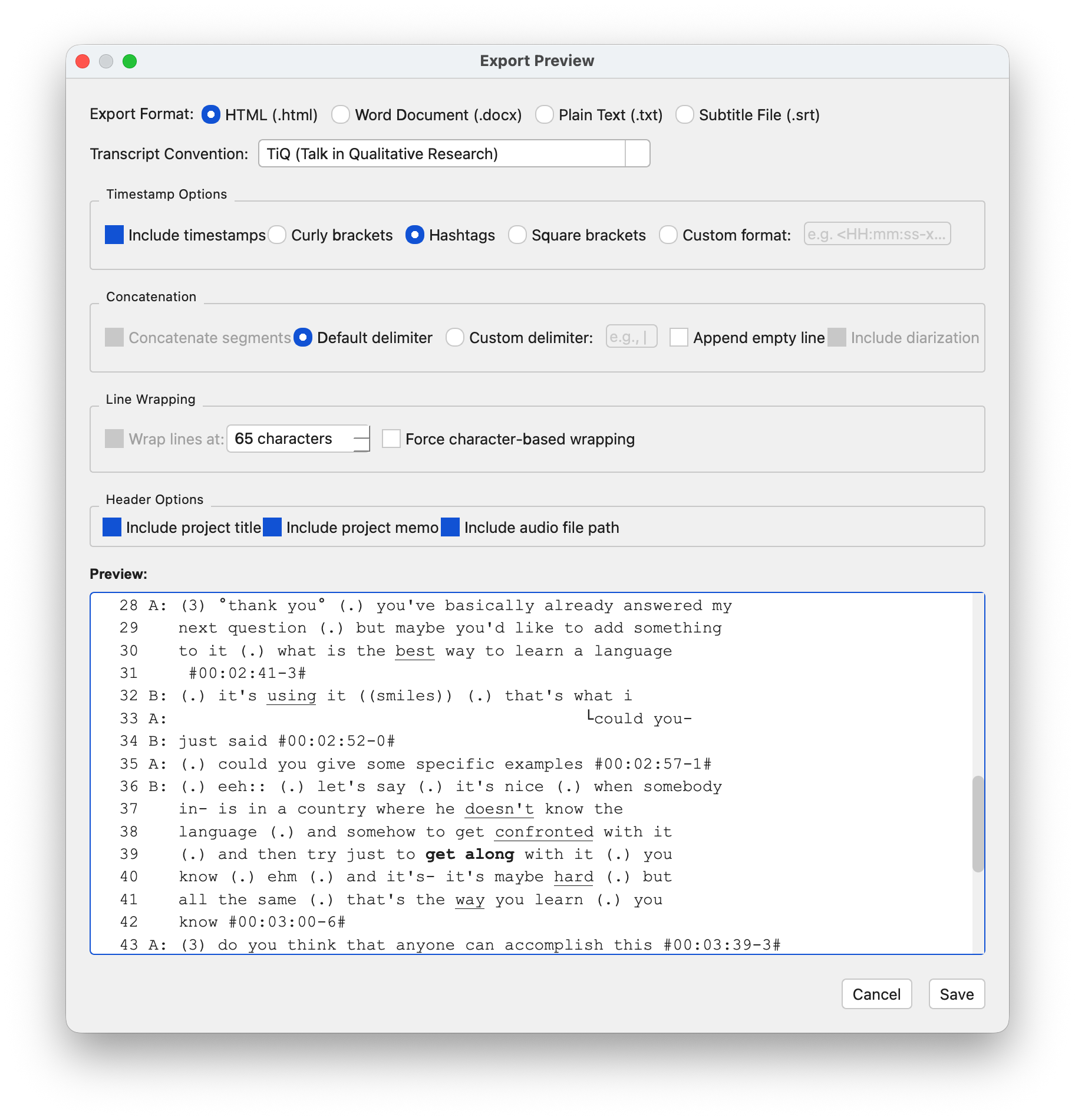The width and height of the screenshot is (1075, 1120).
Task: Click underlined word "confronted" in preview
Action: coord(544,832)
